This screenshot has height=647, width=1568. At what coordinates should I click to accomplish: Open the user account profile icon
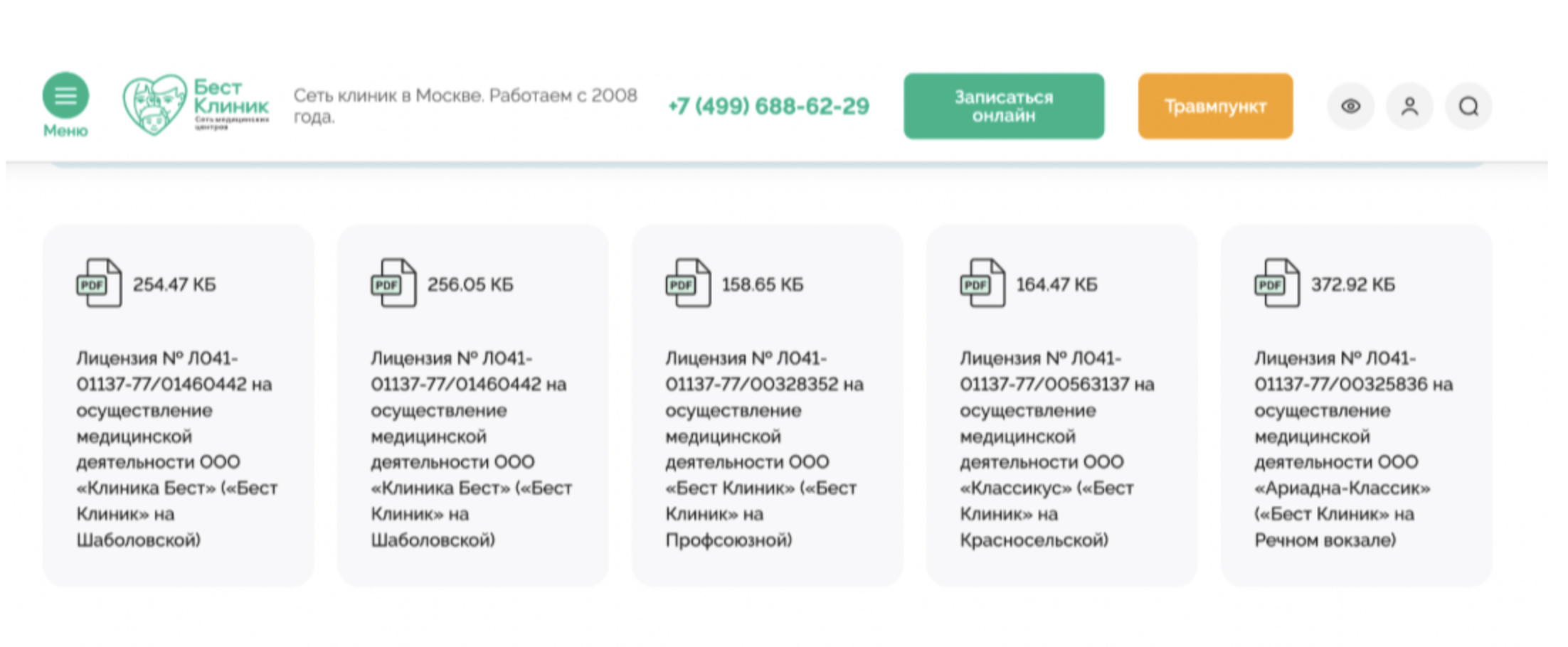pyautogui.click(x=1409, y=107)
